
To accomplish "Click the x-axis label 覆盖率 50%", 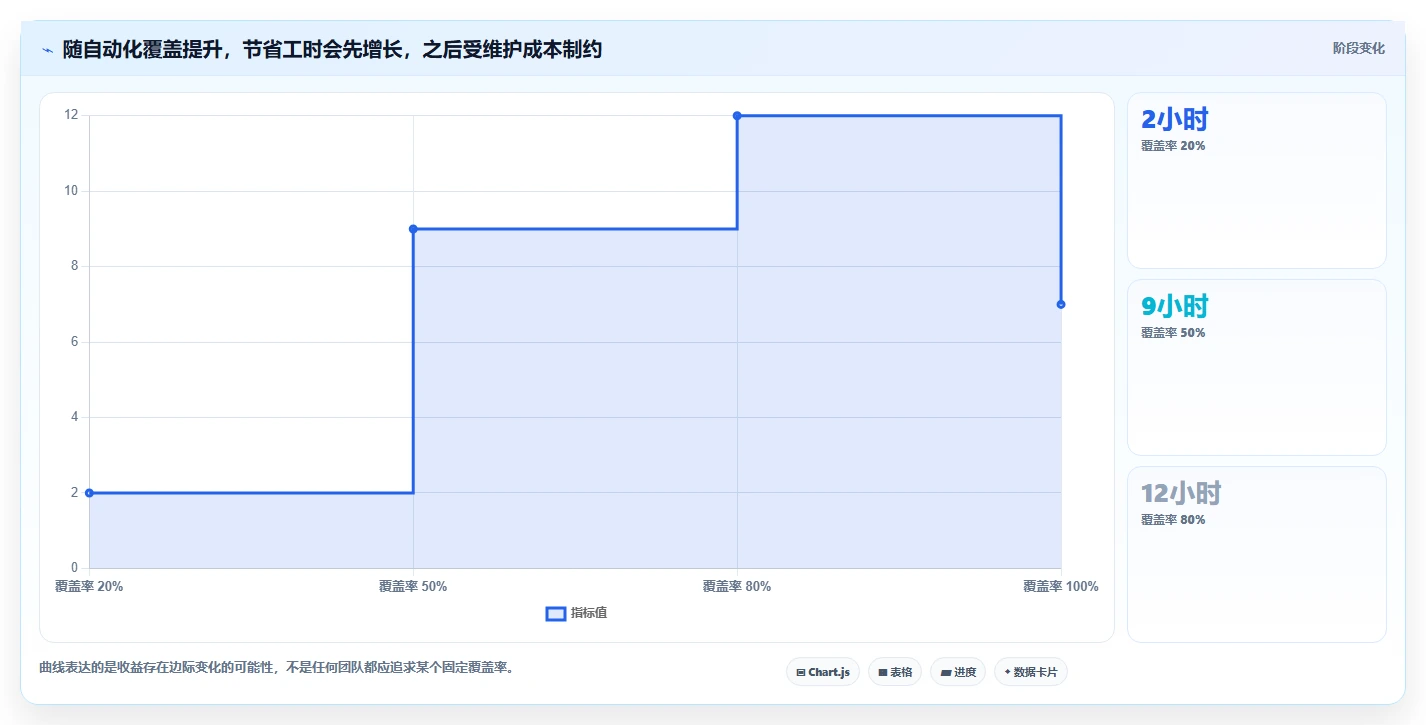I will 413,587.
